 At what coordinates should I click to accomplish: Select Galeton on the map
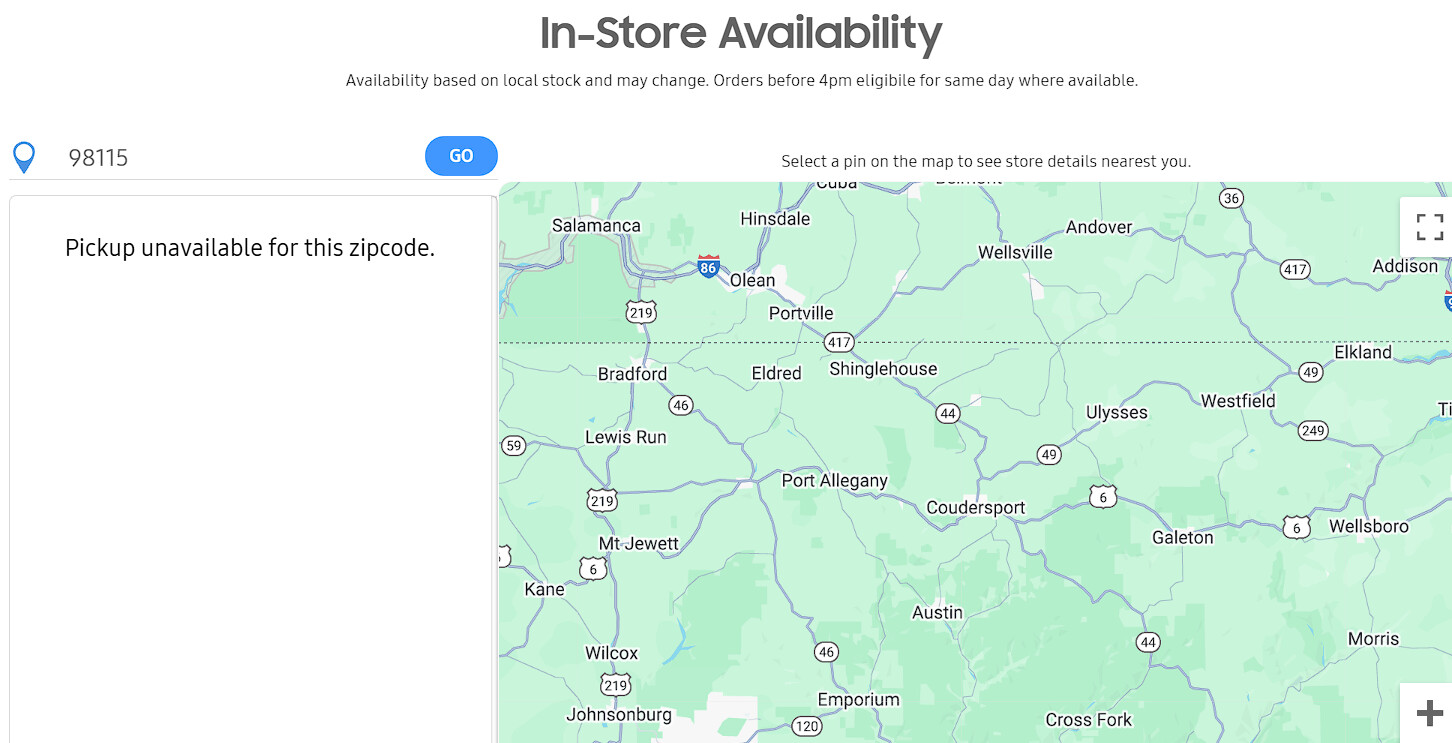[x=1182, y=538]
